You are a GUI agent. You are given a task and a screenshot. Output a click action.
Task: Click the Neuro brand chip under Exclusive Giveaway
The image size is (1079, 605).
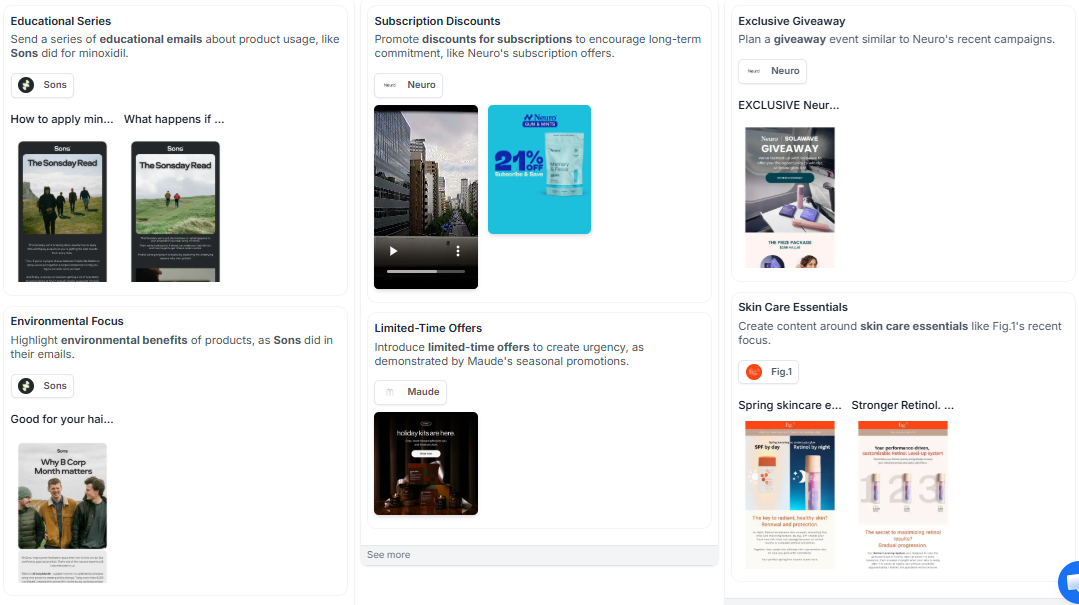772,71
